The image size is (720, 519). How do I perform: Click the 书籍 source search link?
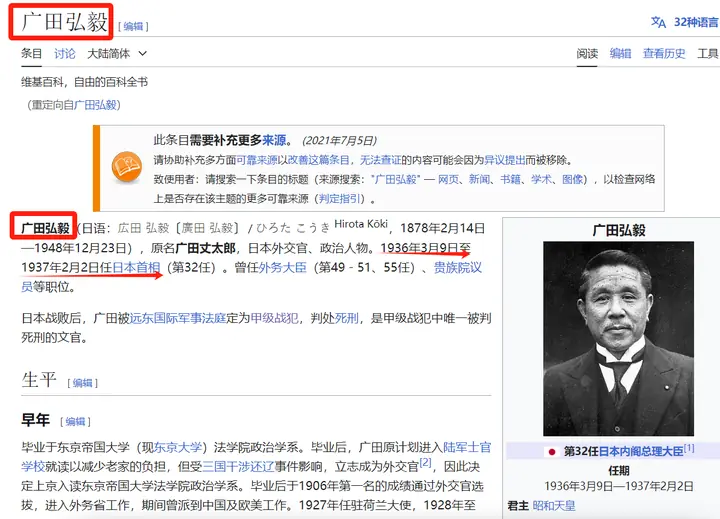(x=510, y=179)
